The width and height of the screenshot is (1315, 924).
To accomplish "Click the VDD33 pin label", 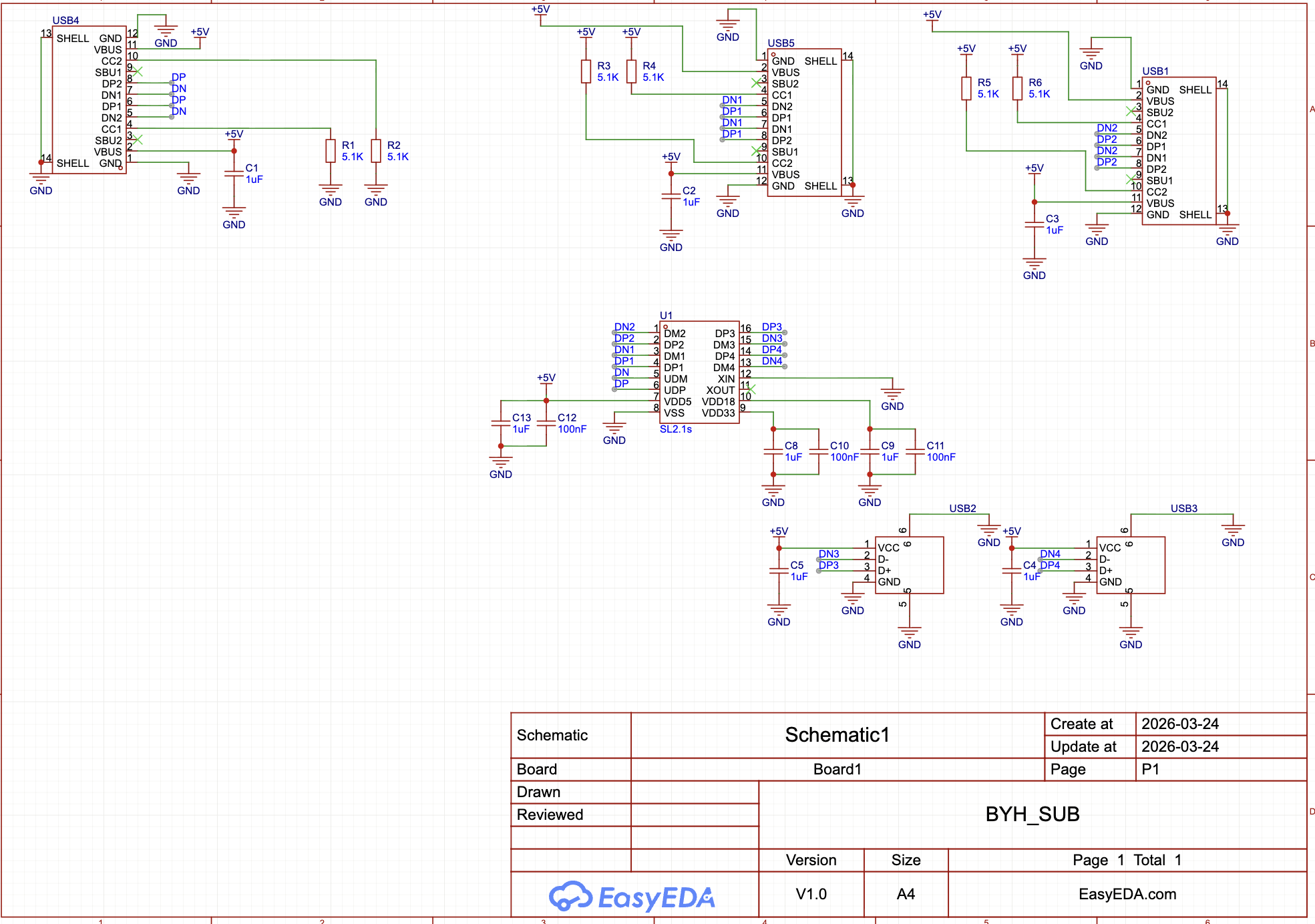I will [x=718, y=413].
